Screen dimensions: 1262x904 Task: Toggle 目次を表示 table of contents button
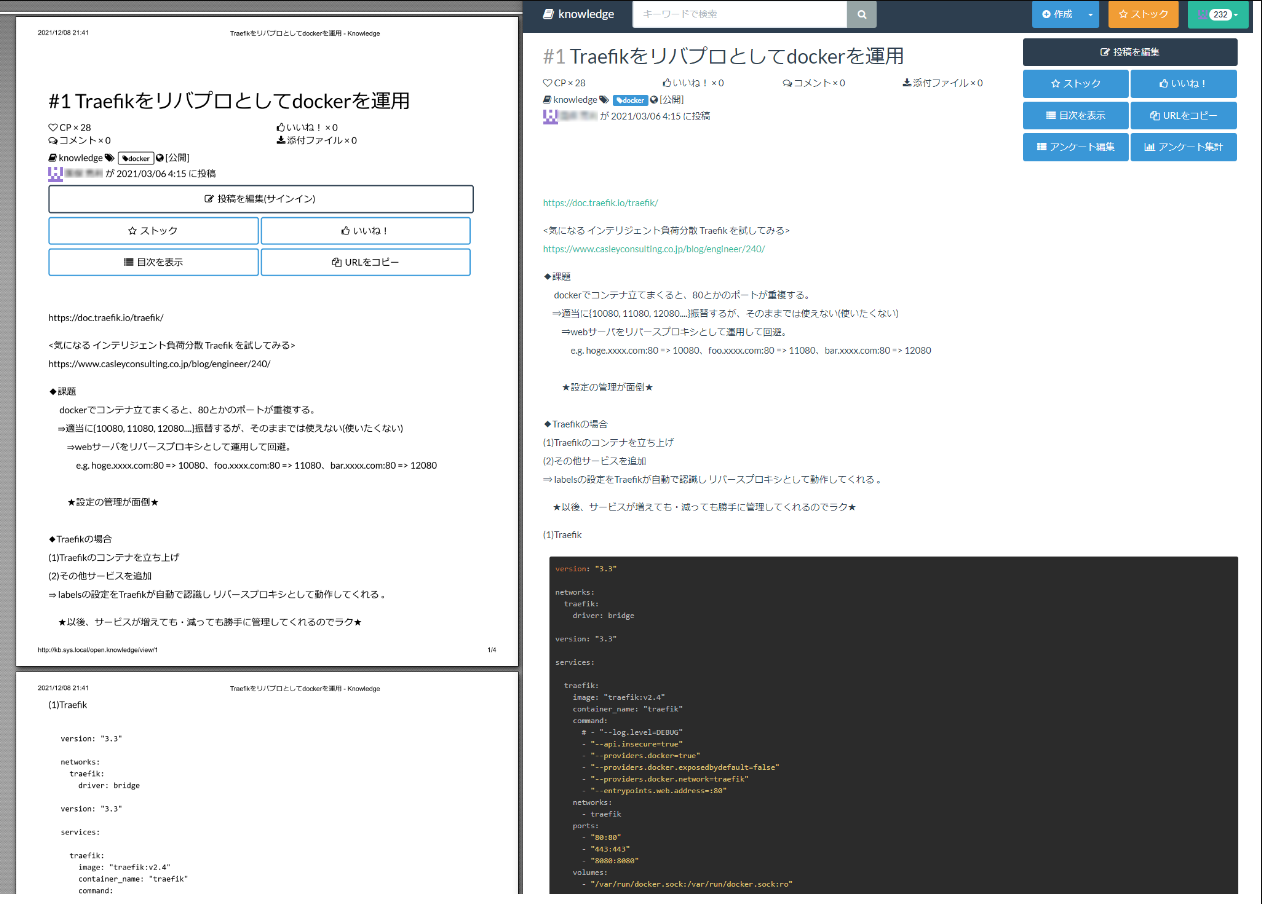click(x=1075, y=115)
